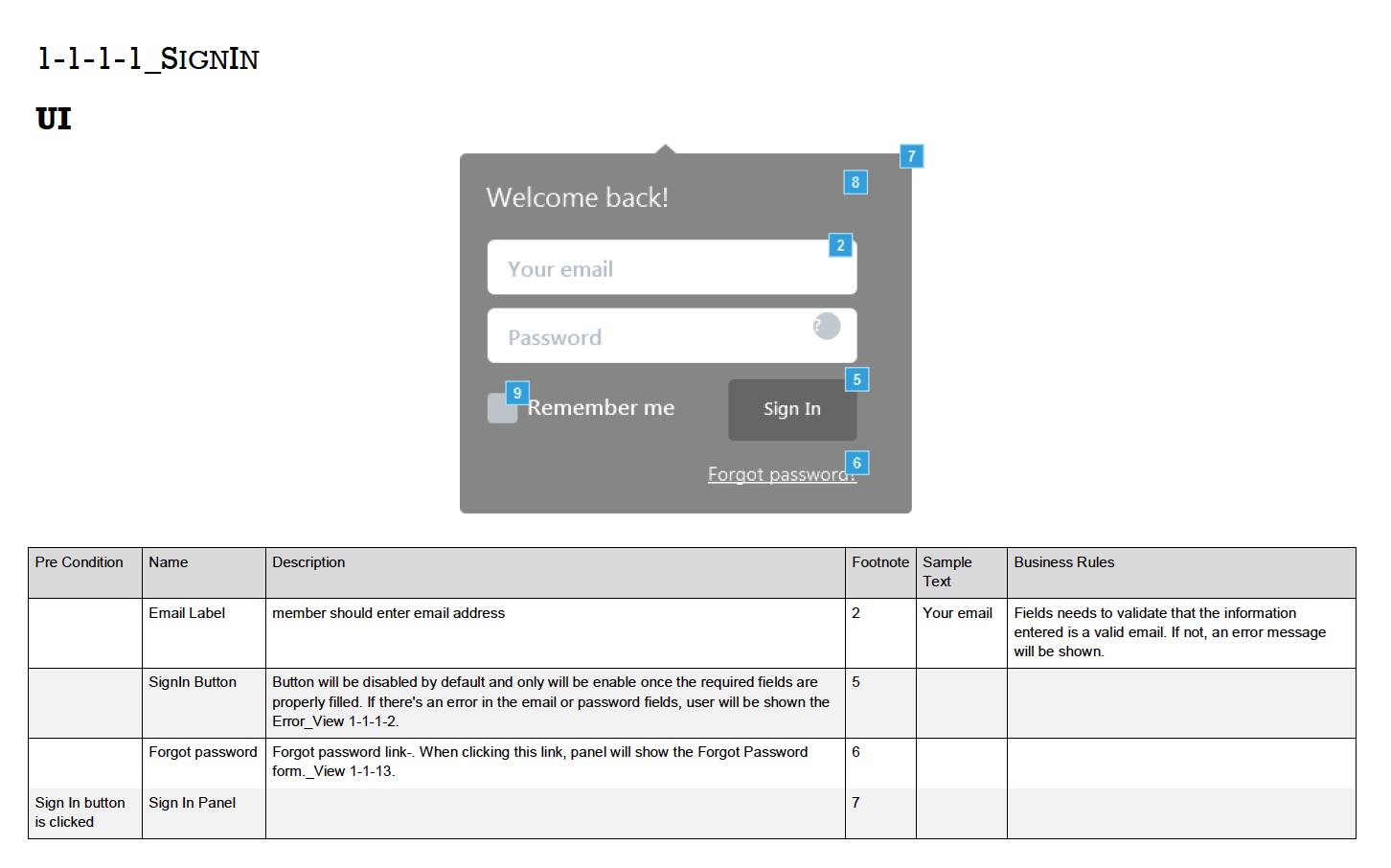This screenshot has height=868, width=1391.
Task: Focus the Password input field
Action: point(672,335)
